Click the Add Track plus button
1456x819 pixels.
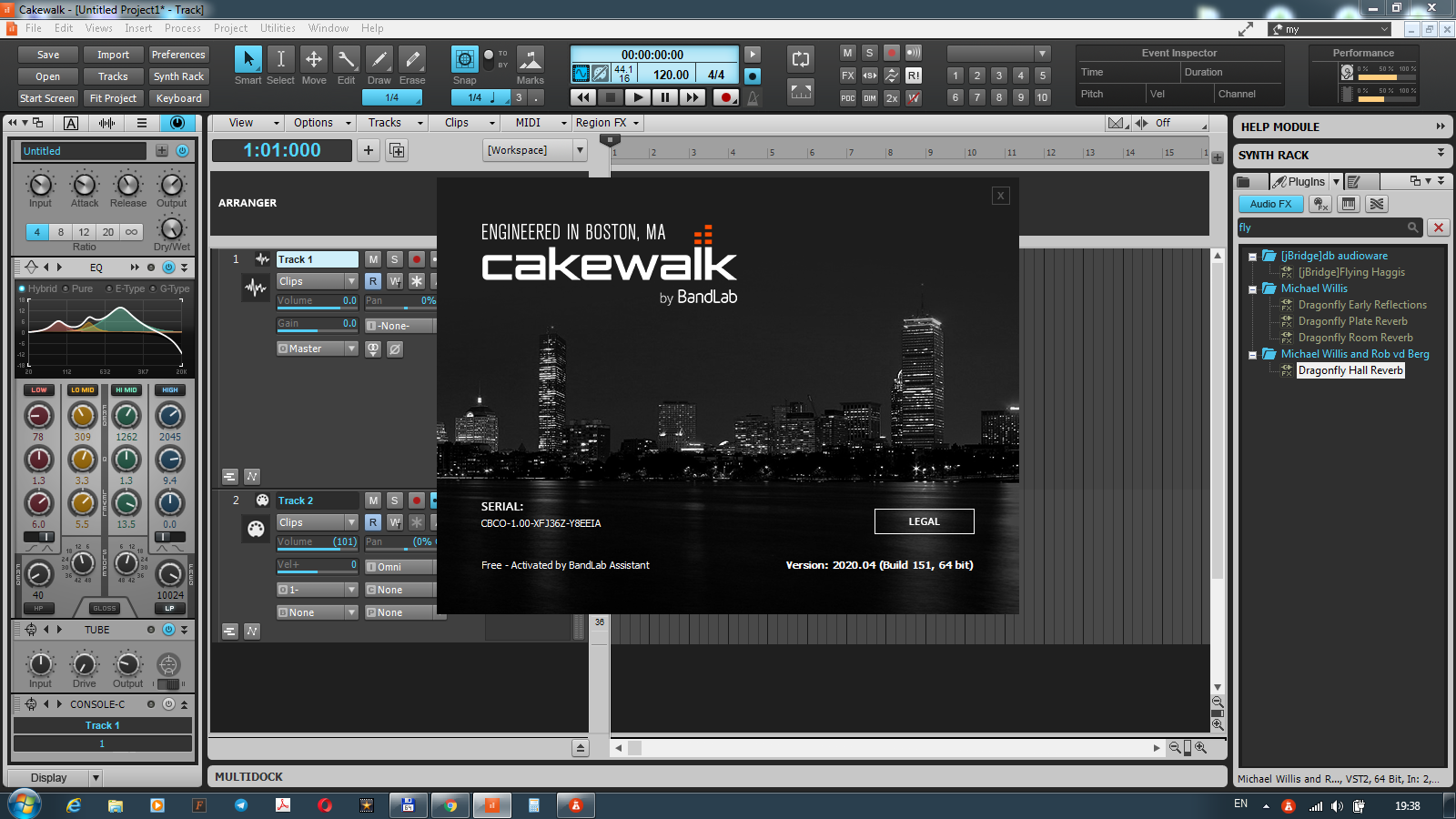point(369,150)
